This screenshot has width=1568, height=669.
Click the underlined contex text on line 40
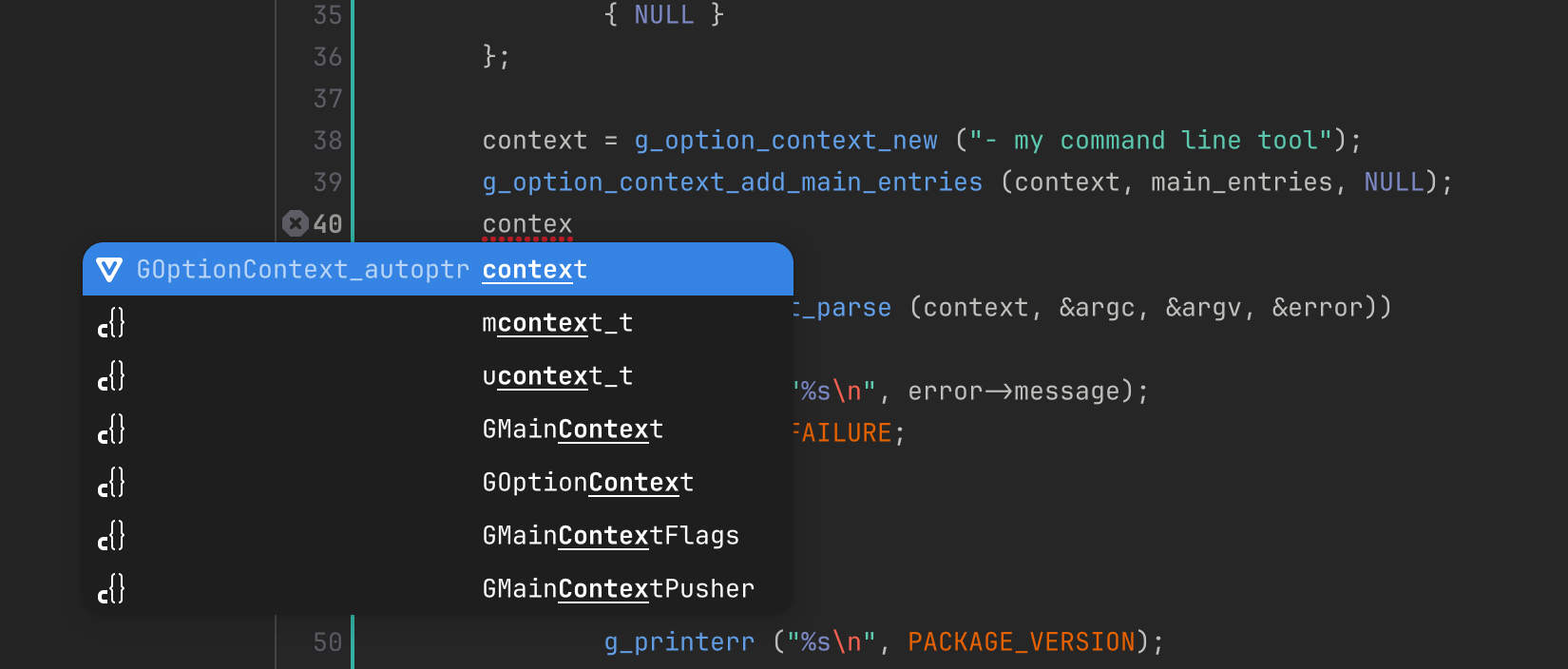527,224
